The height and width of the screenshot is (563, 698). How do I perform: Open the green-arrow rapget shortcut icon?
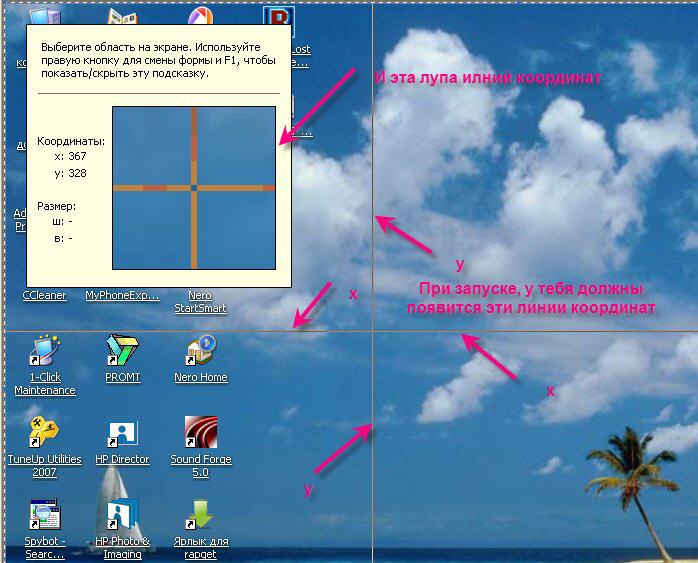(200, 515)
